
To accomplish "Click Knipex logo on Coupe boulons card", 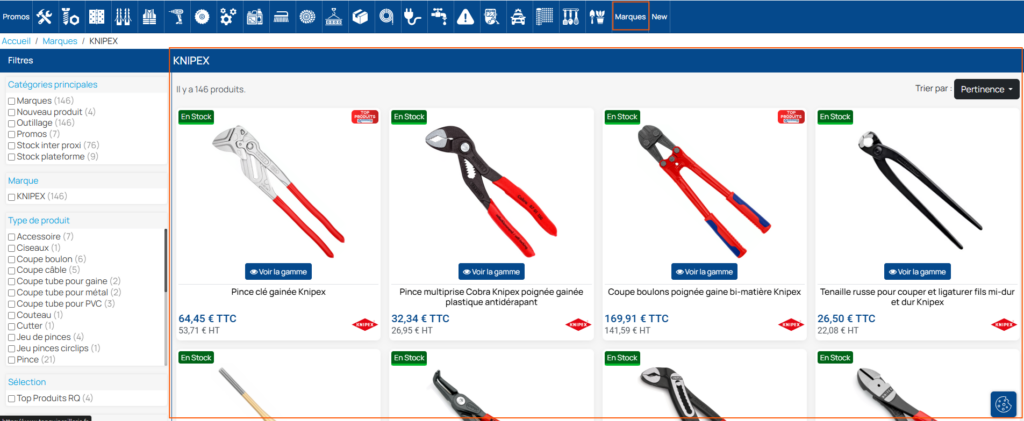I will (x=791, y=324).
